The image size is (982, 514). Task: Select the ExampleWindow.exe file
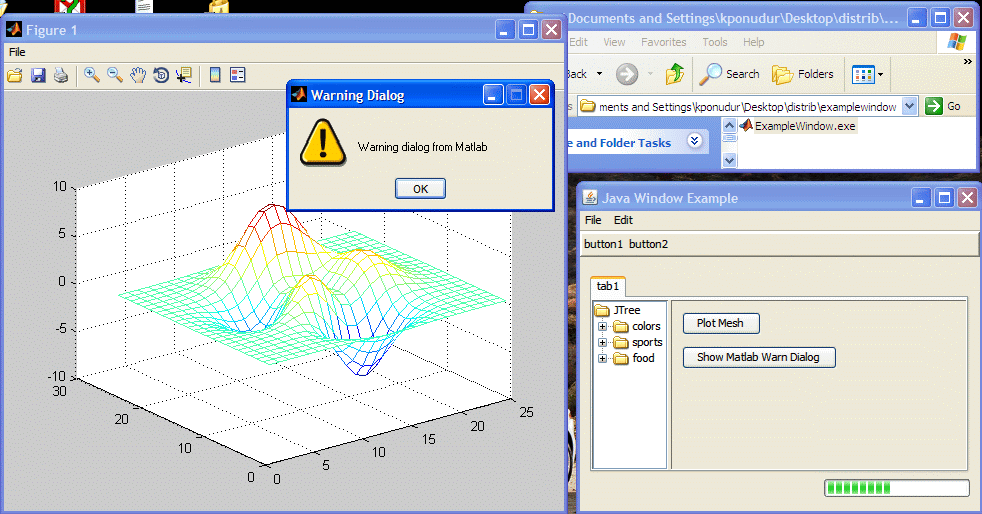(797, 126)
